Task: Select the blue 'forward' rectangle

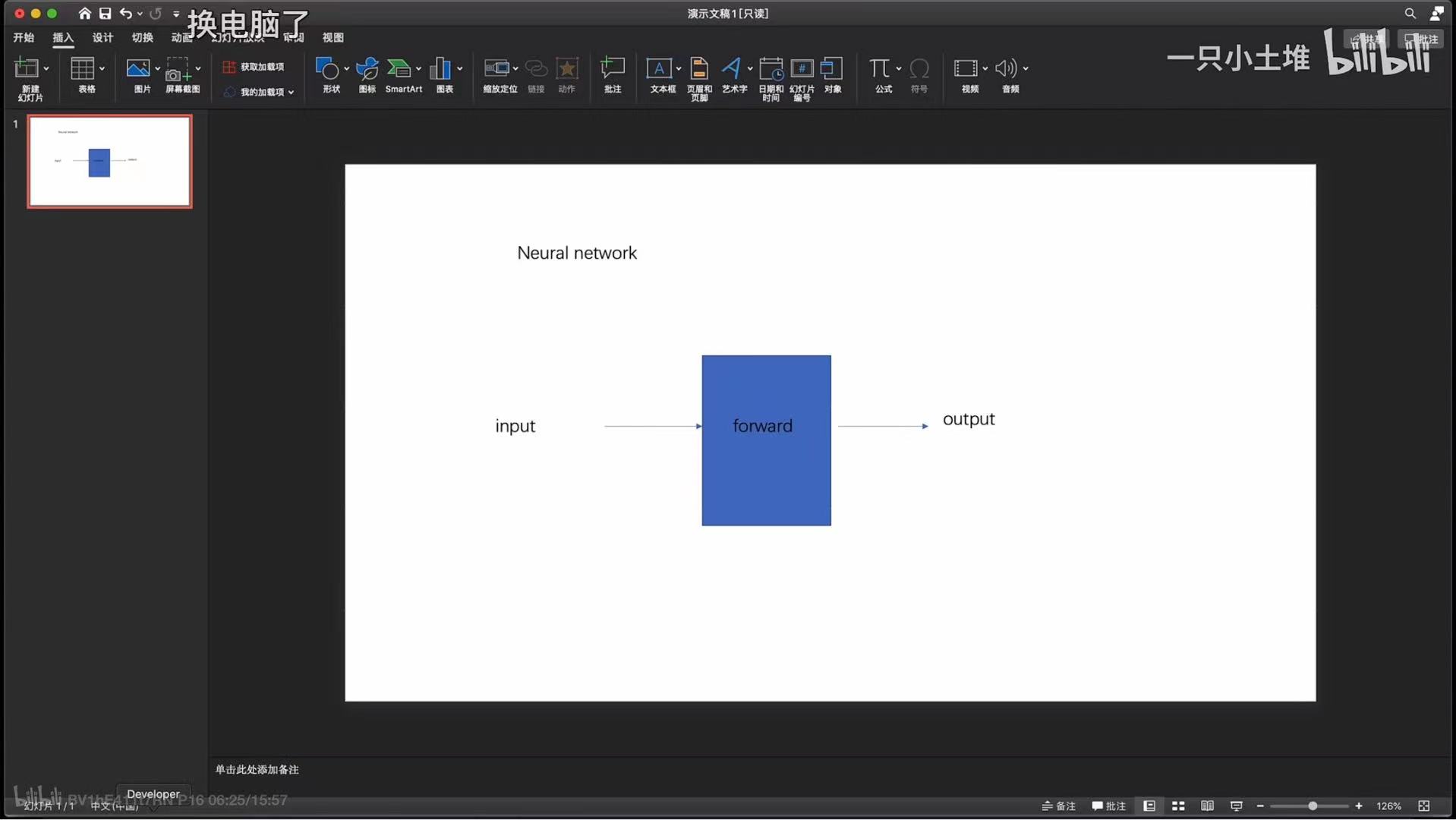Action: [x=766, y=440]
